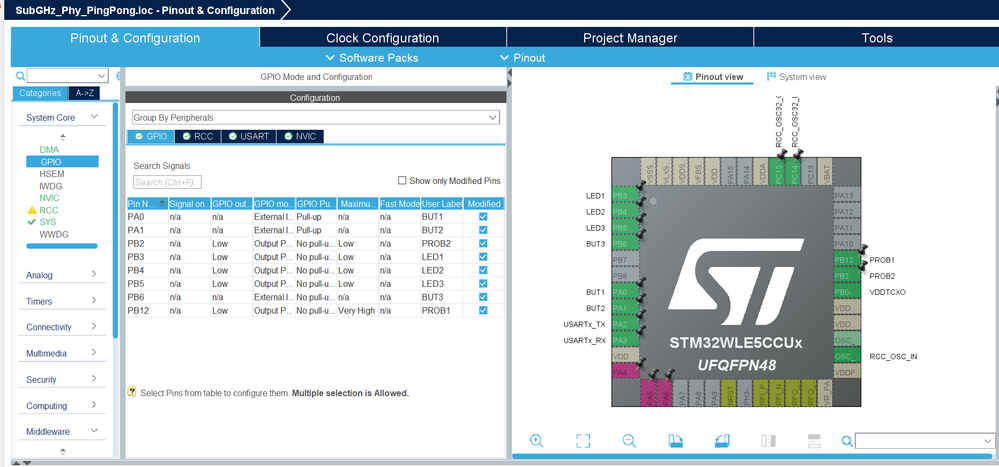Open the pin search combo box dropdown

coord(988,441)
